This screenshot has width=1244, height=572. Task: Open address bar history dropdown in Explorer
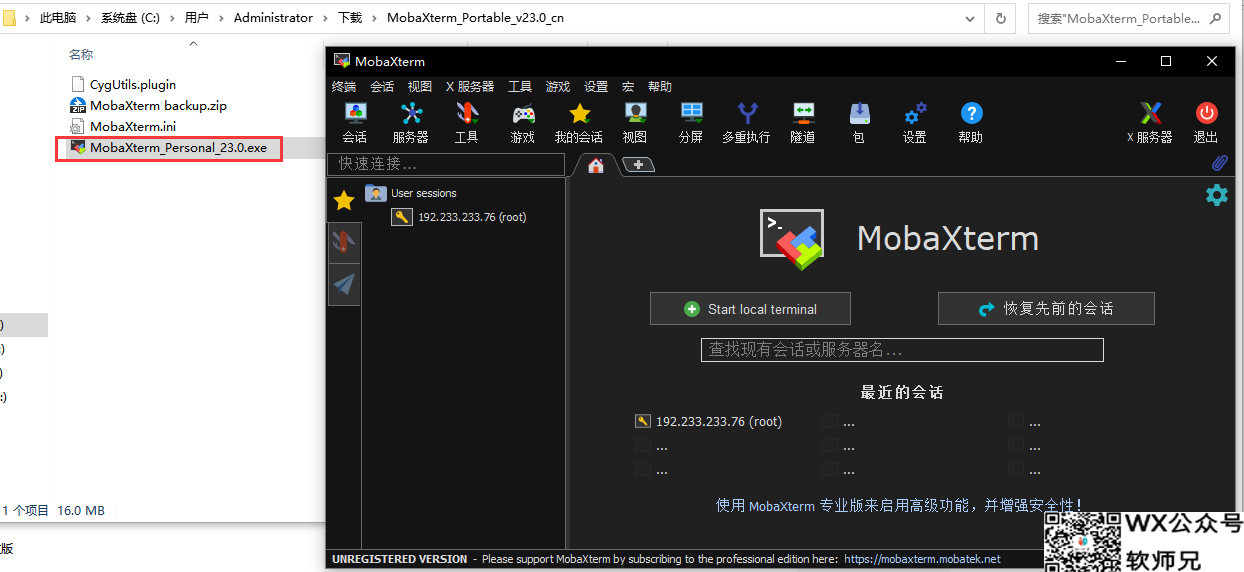[x=971, y=18]
